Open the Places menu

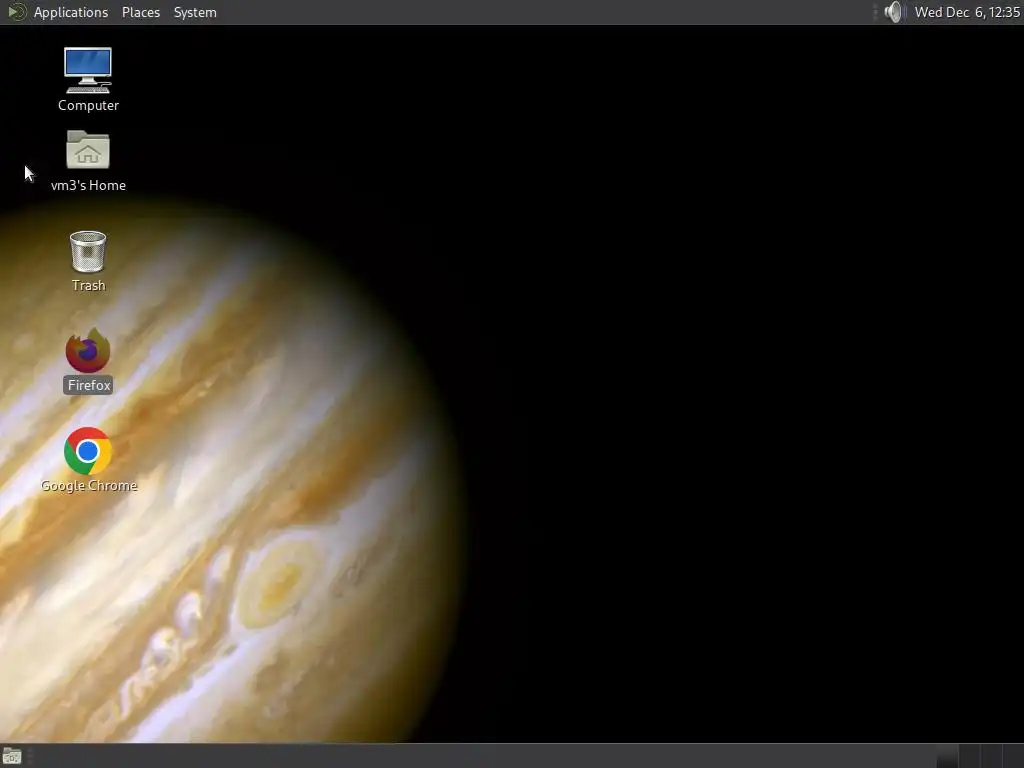140,12
